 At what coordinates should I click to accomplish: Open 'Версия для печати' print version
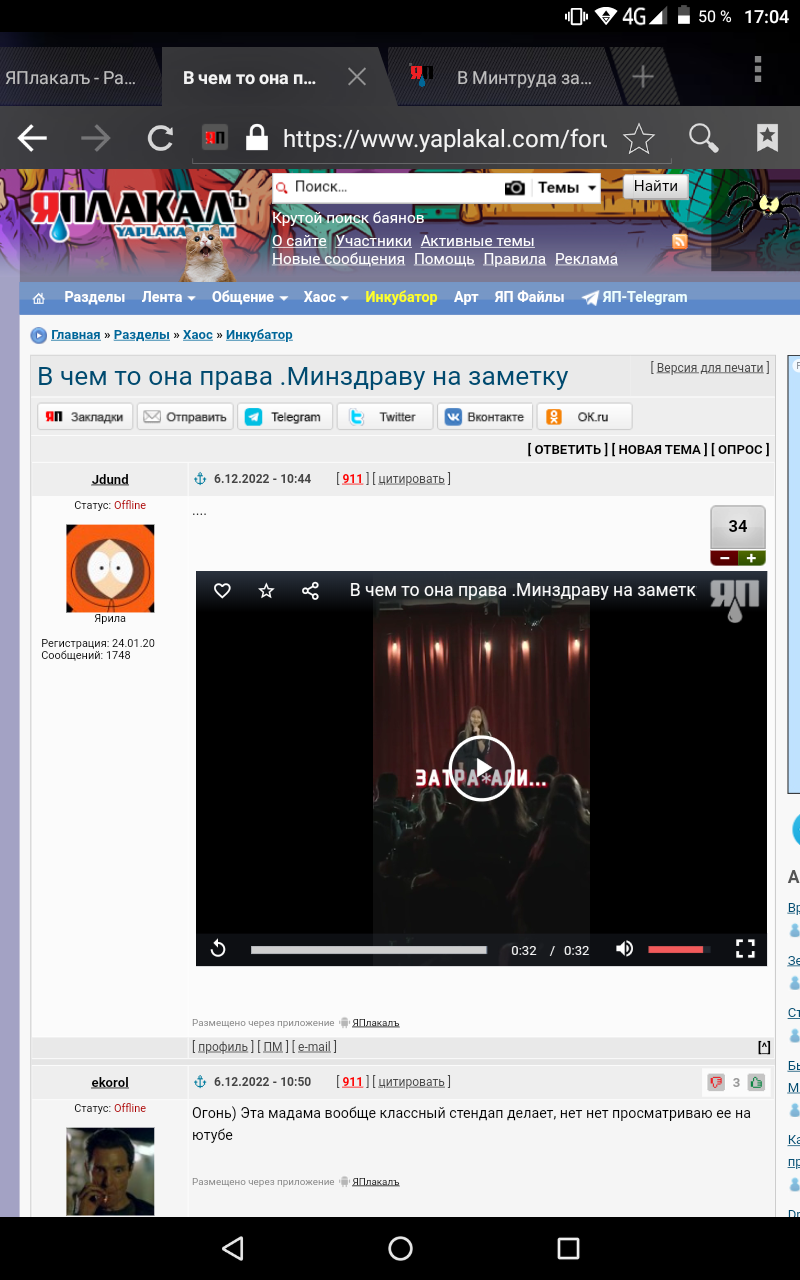710,368
